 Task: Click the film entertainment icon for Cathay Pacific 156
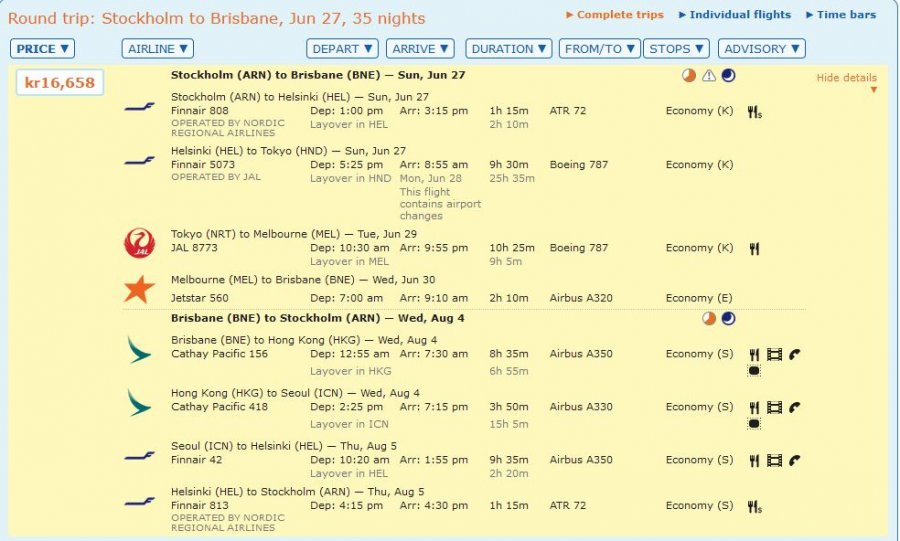point(774,354)
